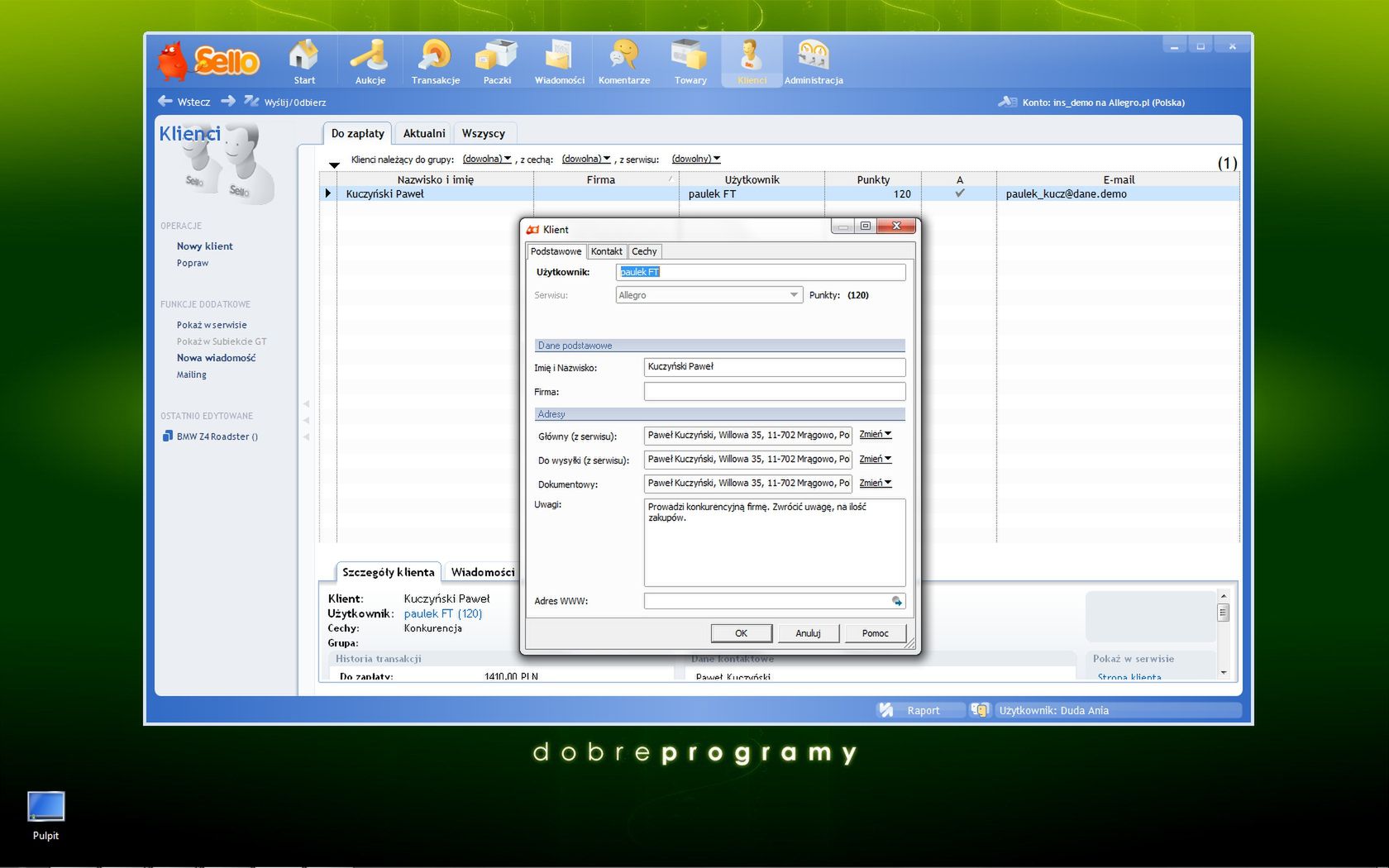Select the Podstawowe tab in Klient dialog

pyautogui.click(x=556, y=251)
